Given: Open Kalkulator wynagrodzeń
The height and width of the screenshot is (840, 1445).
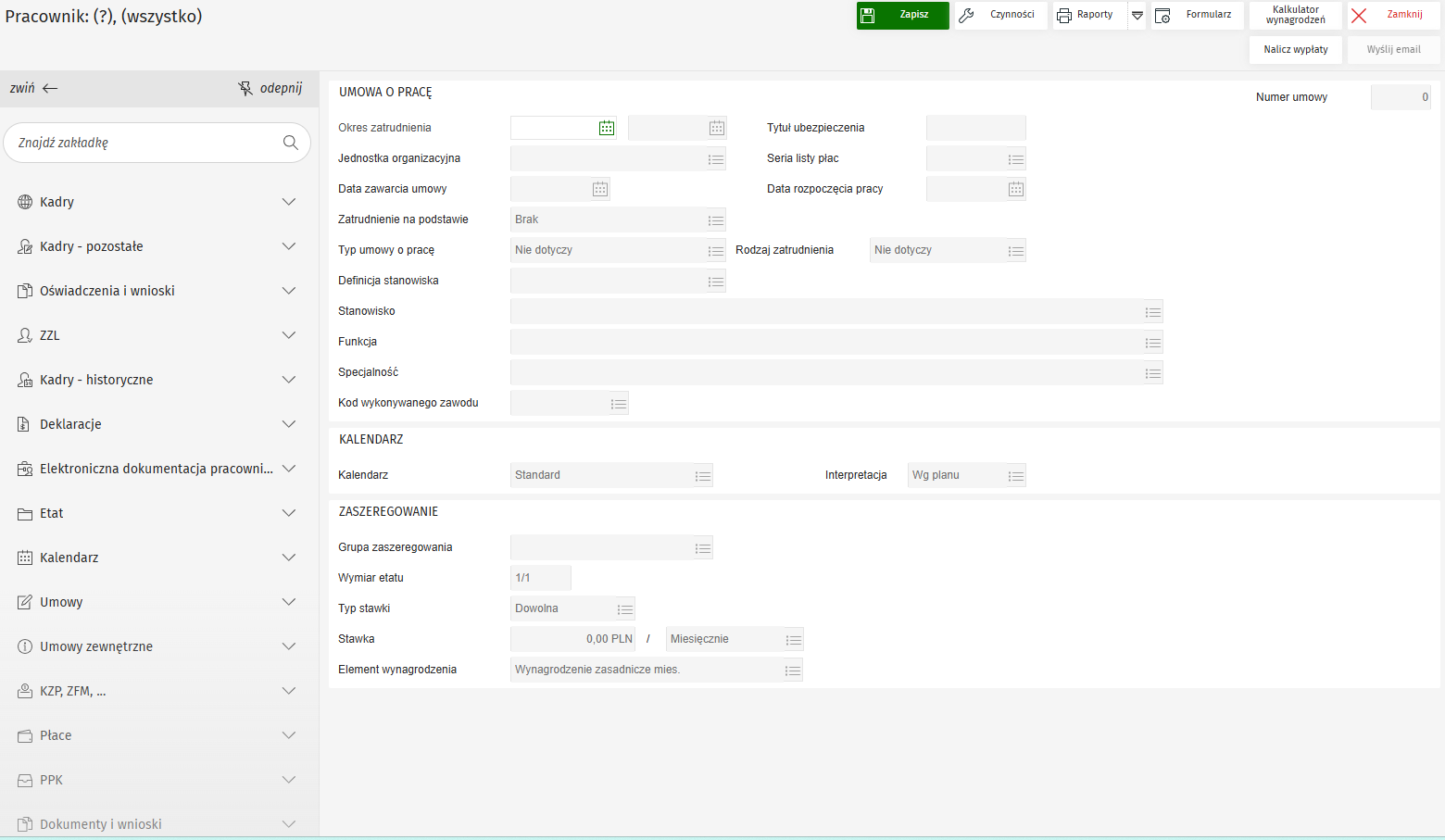Looking at the screenshot, I should pos(1295,16).
